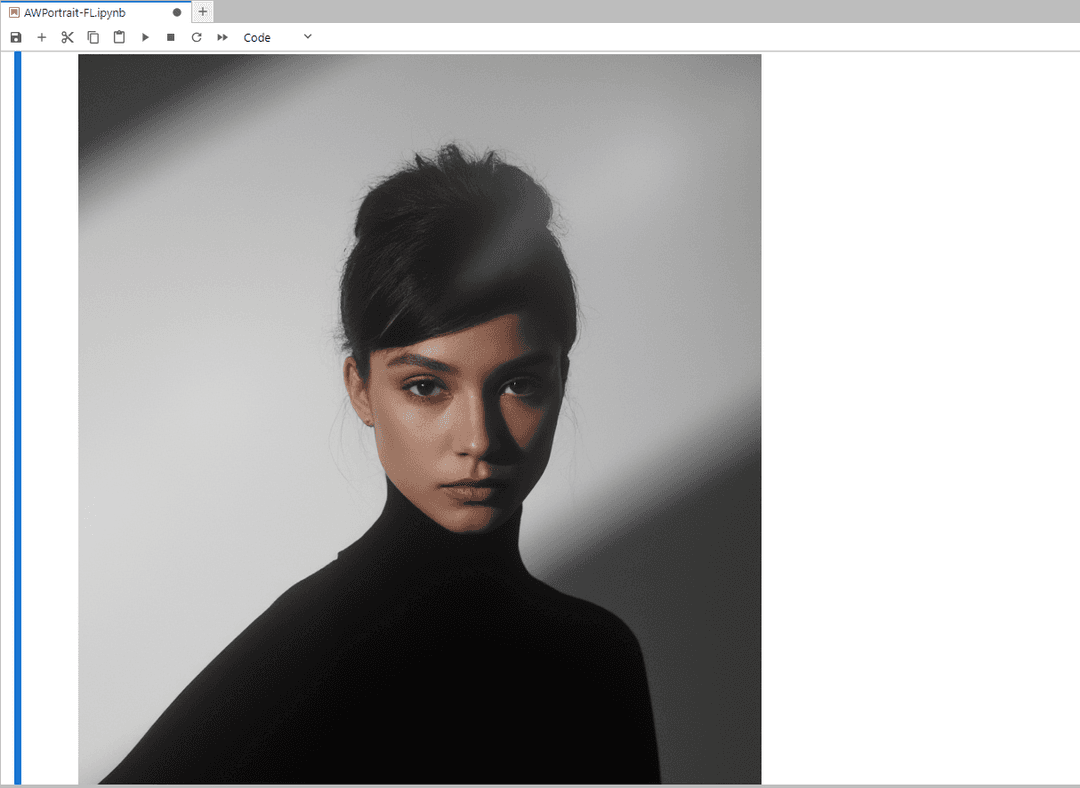Click the blue cell collapser bar

[x=18, y=418]
